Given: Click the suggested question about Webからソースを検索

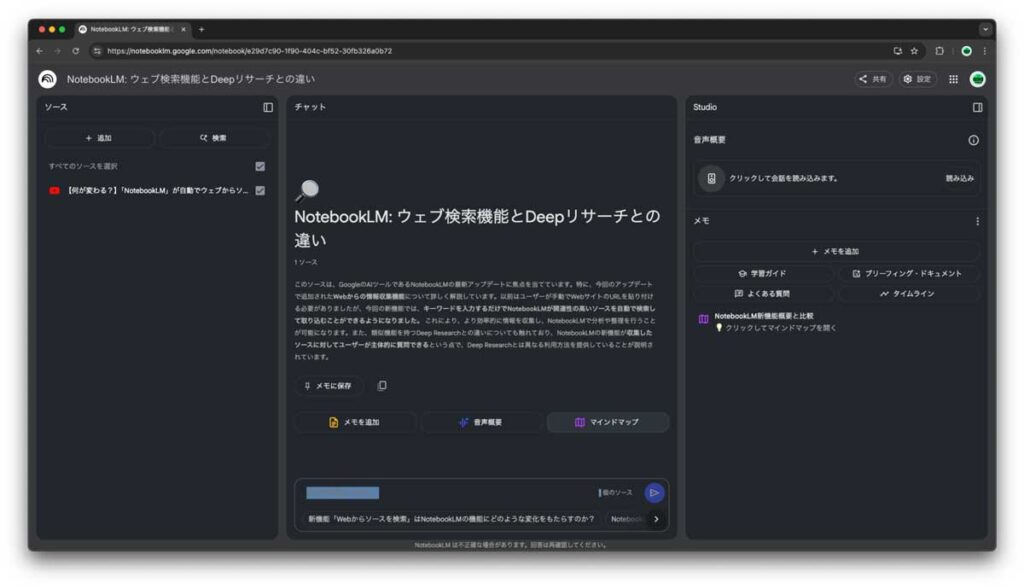Looking at the screenshot, I should click(451, 519).
